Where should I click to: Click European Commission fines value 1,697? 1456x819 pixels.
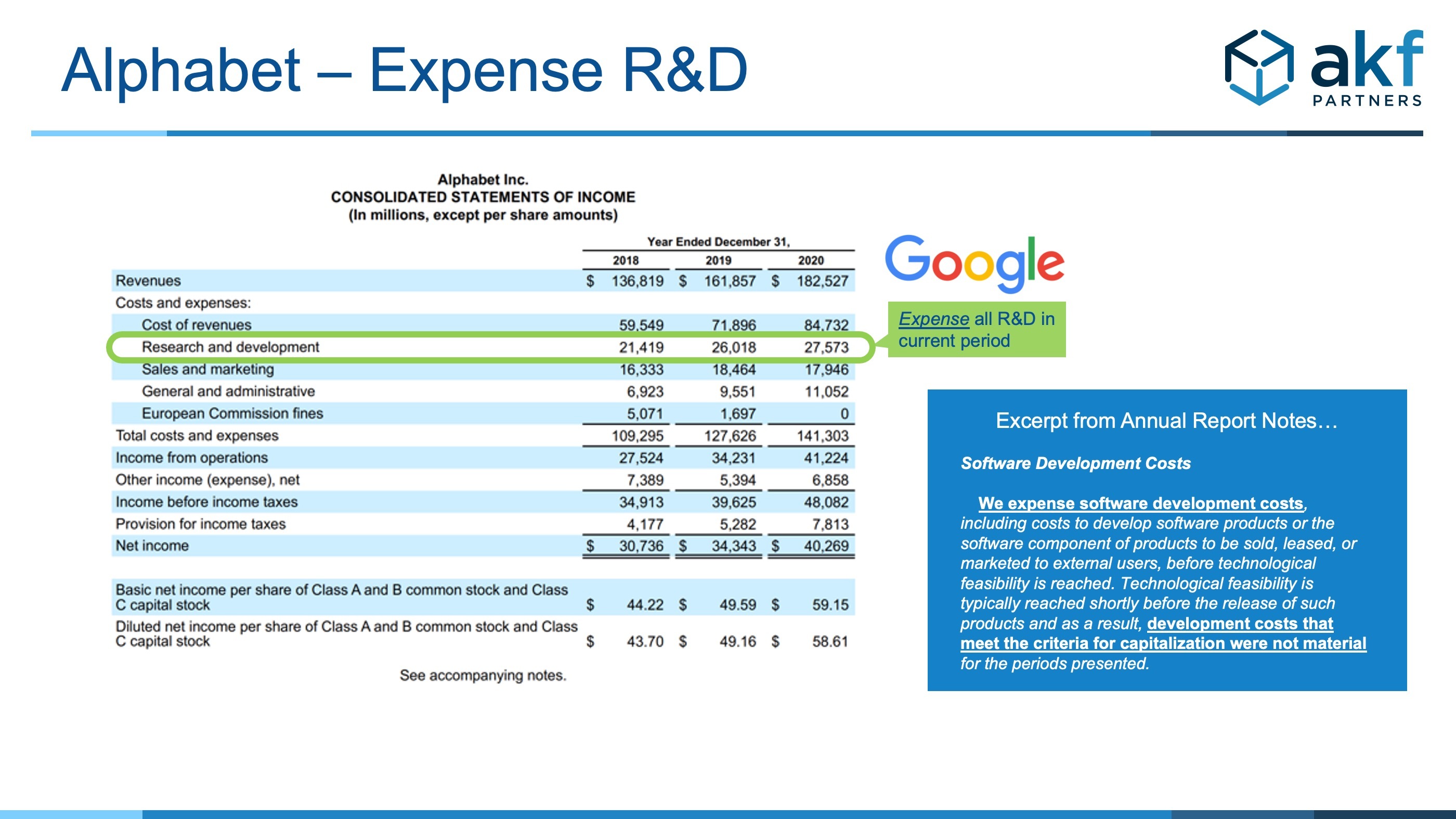point(737,414)
